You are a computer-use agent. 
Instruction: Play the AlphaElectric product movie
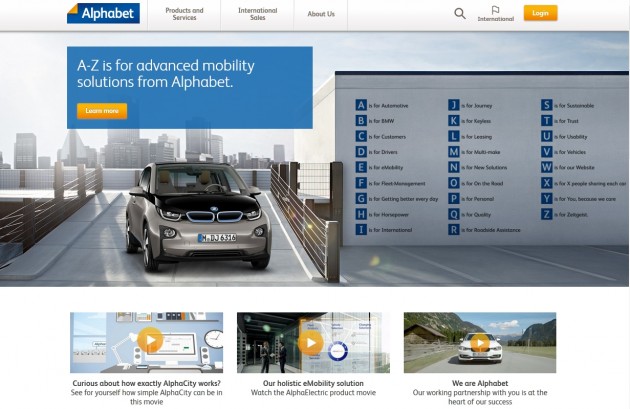point(311,342)
